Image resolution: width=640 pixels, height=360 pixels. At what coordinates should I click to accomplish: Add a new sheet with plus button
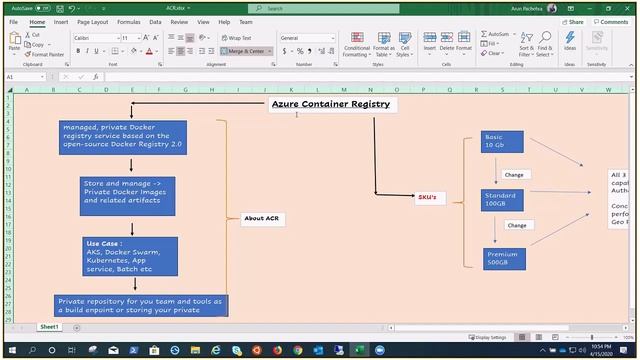pyautogui.click(x=77, y=327)
